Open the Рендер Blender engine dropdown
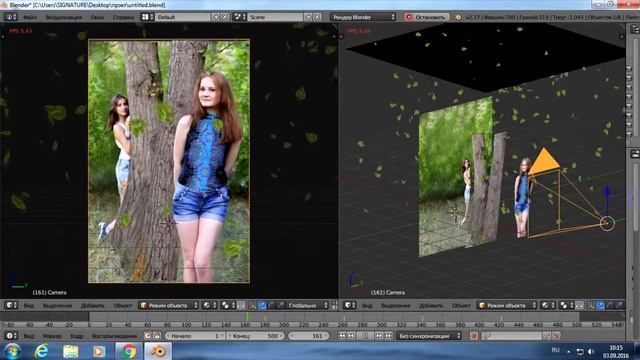The image size is (640, 360). coord(363,17)
